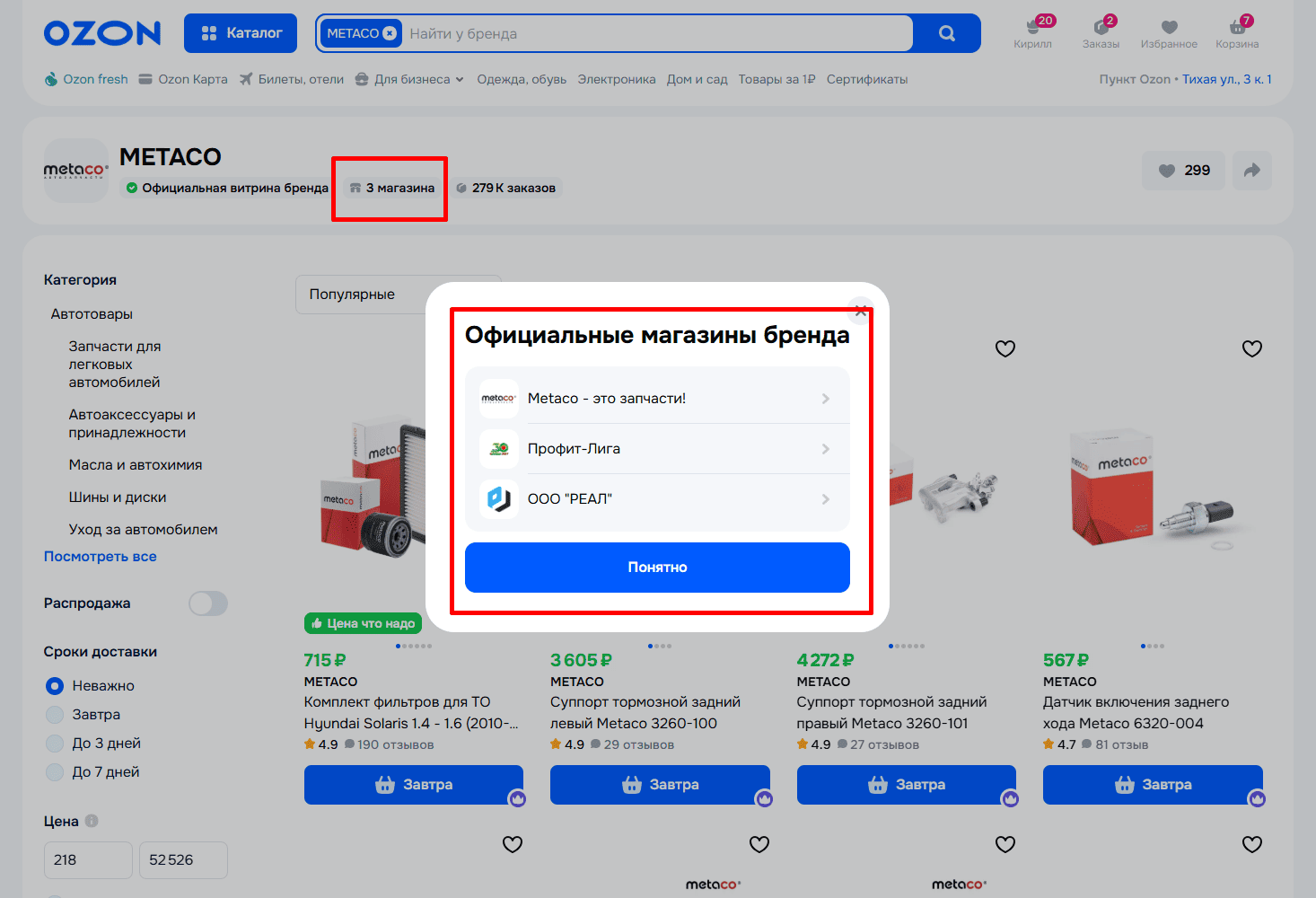This screenshot has width=1316, height=898.
Task: Open Избранное favorites heart icon
Action: 1169,32
